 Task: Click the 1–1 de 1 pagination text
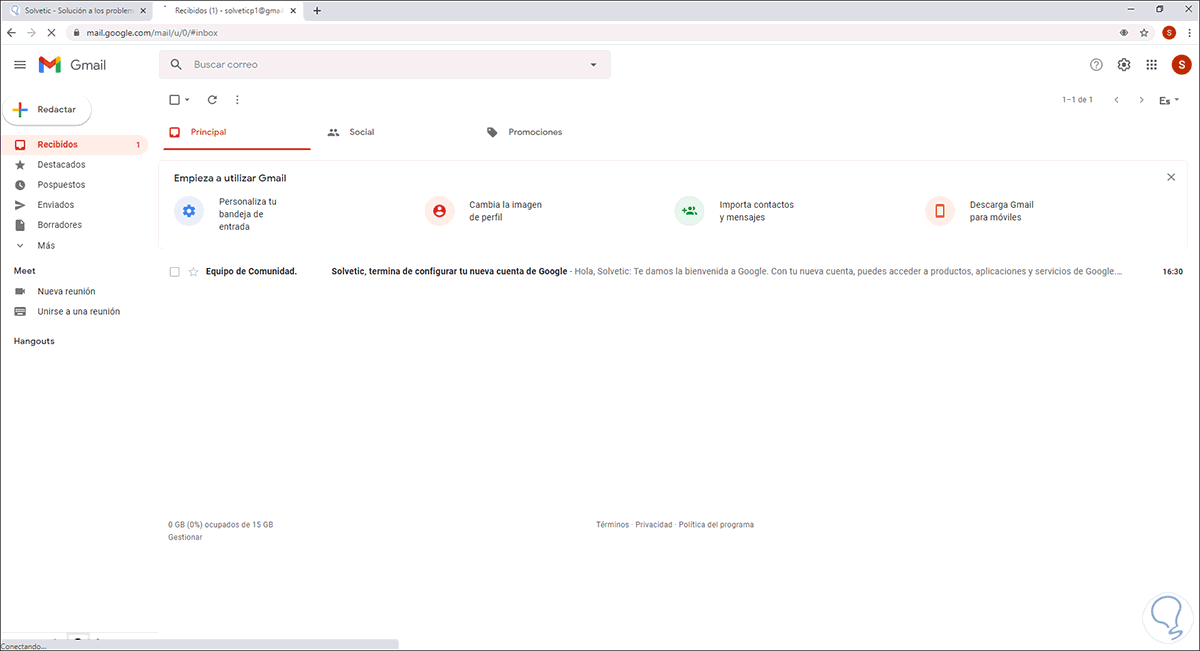point(1077,100)
